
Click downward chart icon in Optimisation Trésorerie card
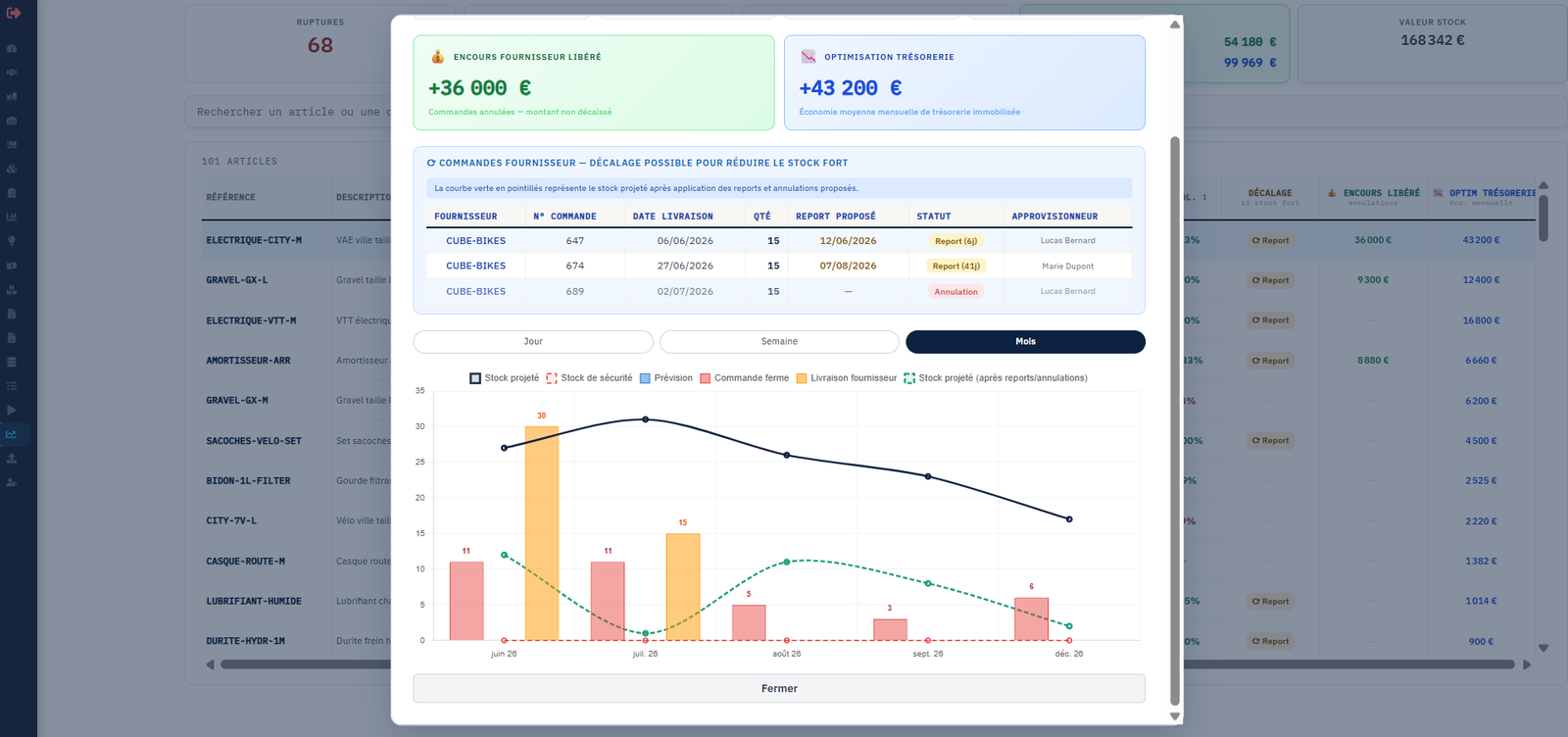tap(808, 57)
